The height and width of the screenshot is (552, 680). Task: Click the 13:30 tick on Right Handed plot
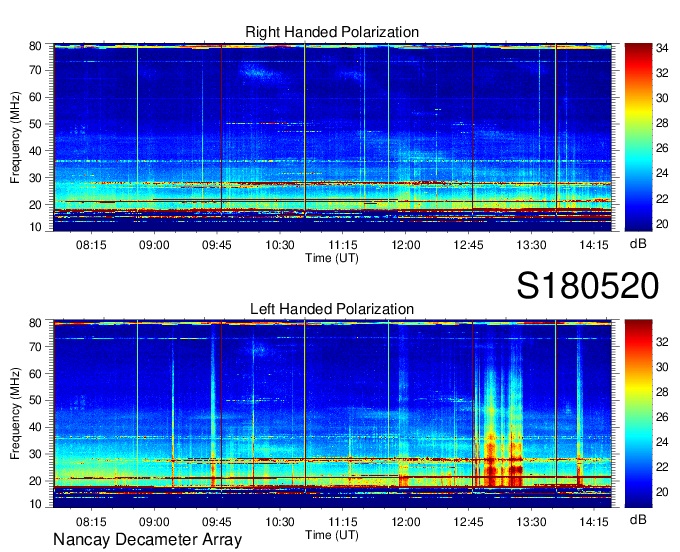tap(531, 245)
